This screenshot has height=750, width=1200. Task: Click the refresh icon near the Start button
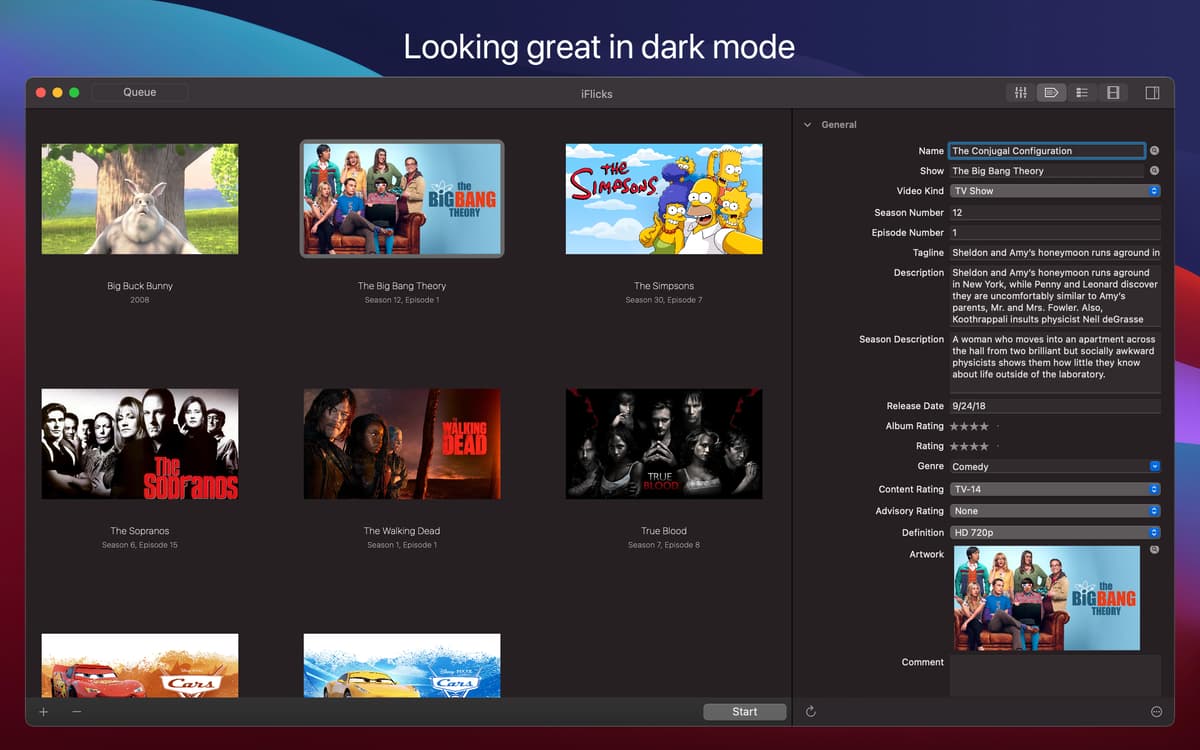tap(810, 711)
